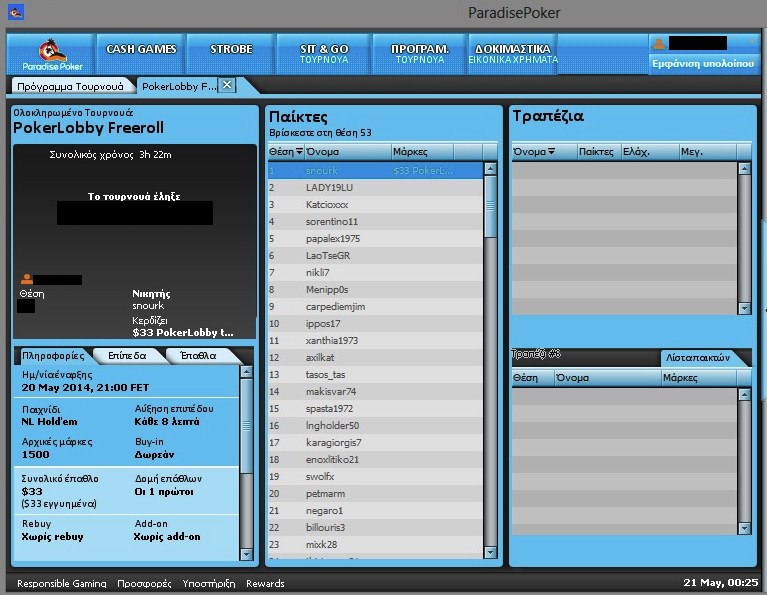This screenshot has width=767, height=595.
Task: Click the info panel scrollbar thumb
Action: (247, 426)
